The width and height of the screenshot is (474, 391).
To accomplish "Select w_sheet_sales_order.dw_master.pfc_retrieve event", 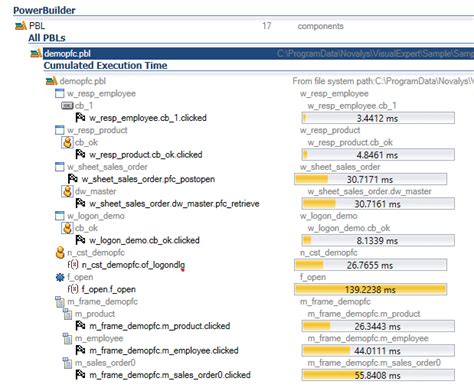I will [174, 203].
